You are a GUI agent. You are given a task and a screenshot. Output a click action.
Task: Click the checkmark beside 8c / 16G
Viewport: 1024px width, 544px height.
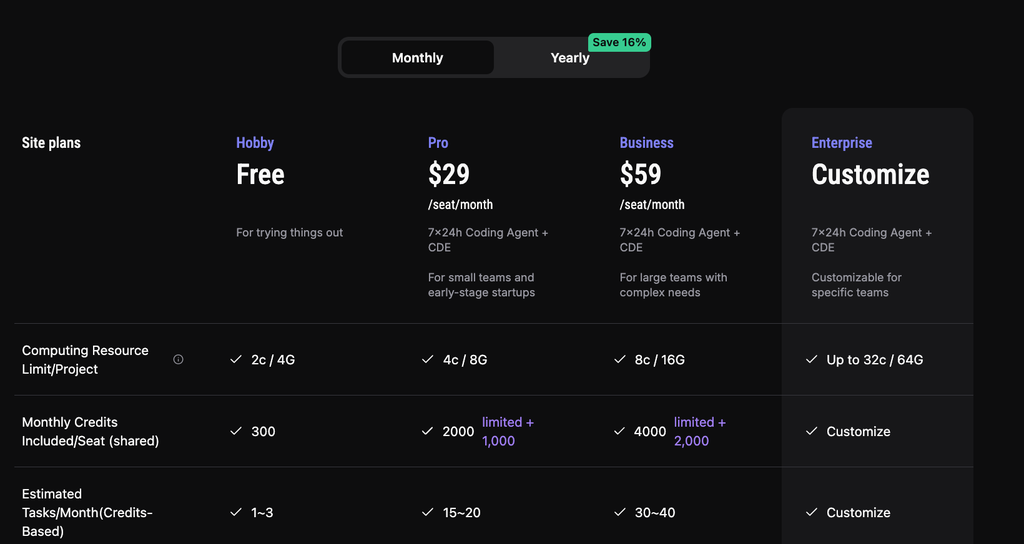tap(620, 359)
